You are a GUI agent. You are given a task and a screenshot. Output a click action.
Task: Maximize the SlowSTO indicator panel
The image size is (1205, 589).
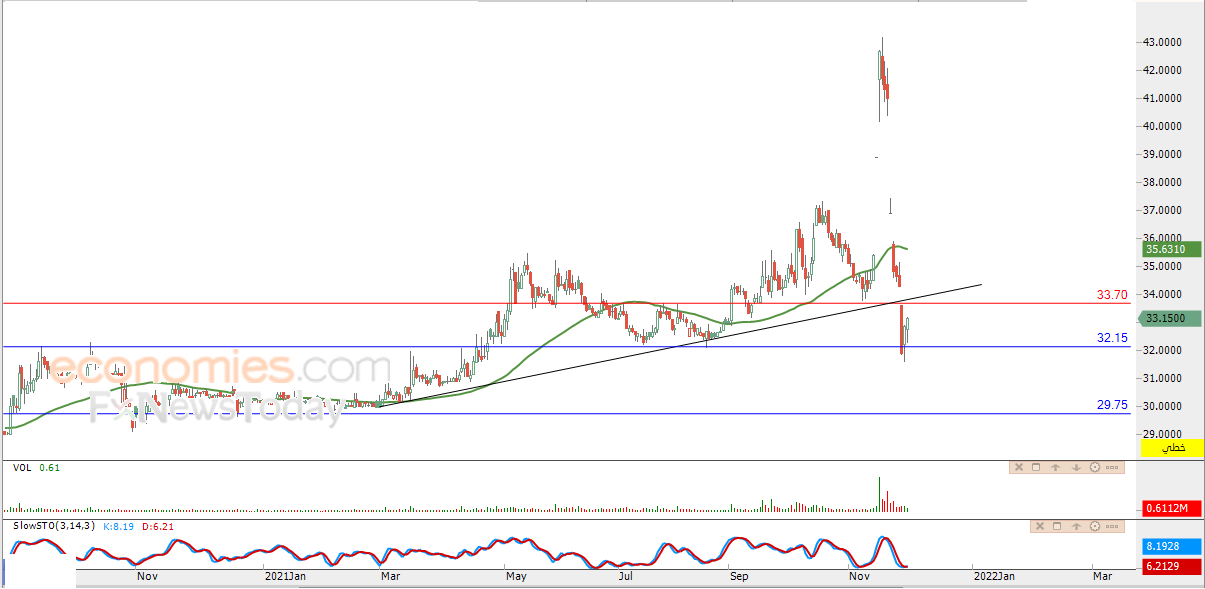click(1059, 526)
